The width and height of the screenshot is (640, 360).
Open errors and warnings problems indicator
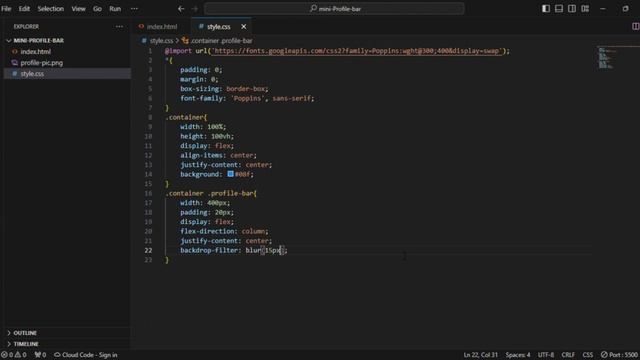click(13, 355)
